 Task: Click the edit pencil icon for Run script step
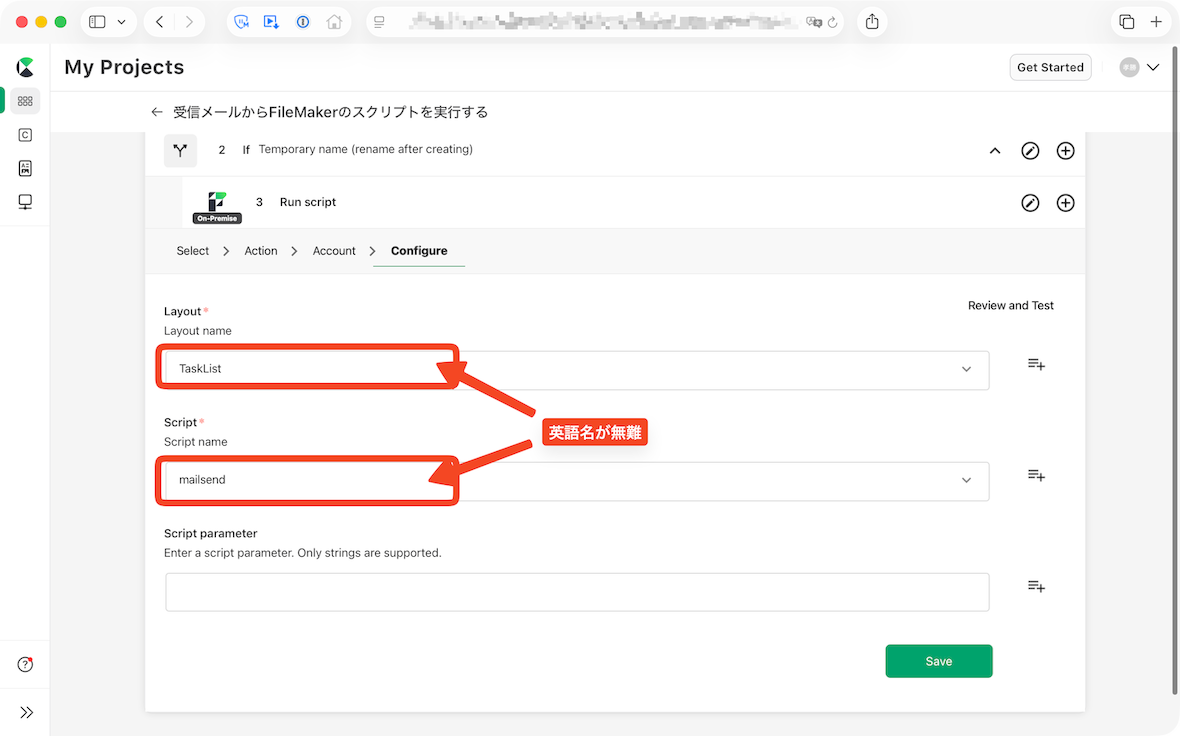[x=1030, y=203]
